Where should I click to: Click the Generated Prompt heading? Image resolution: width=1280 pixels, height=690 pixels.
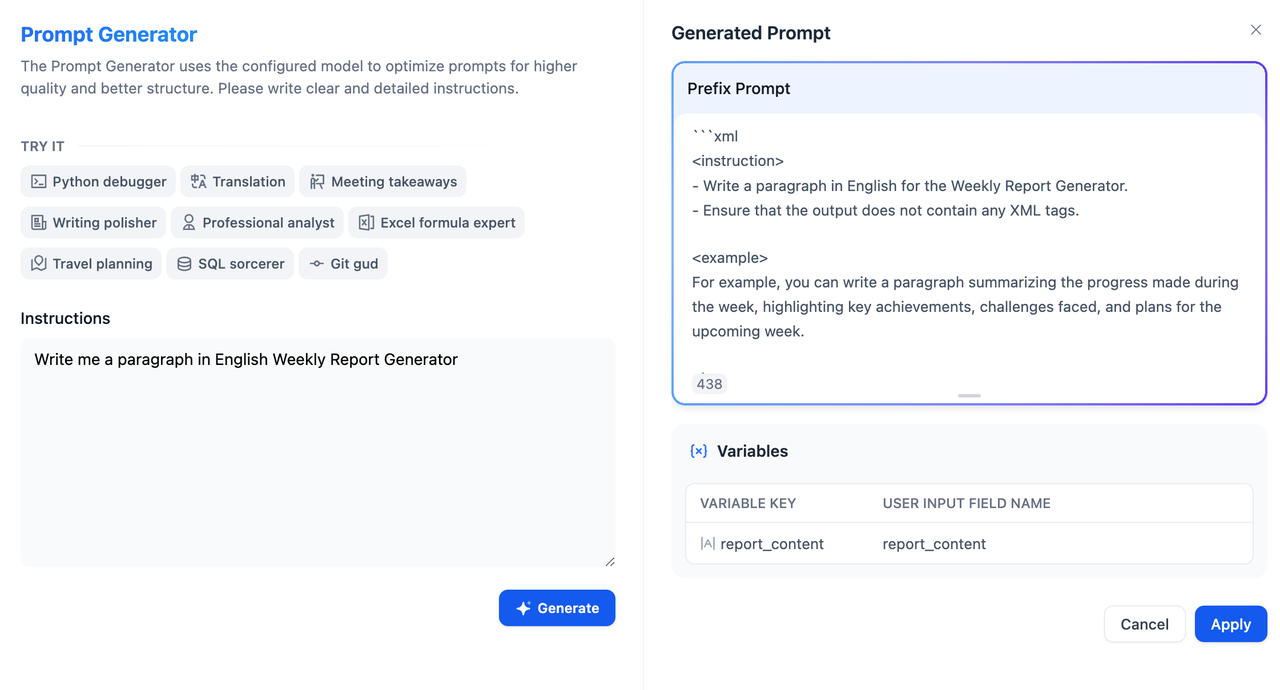[x=751, y=33]
